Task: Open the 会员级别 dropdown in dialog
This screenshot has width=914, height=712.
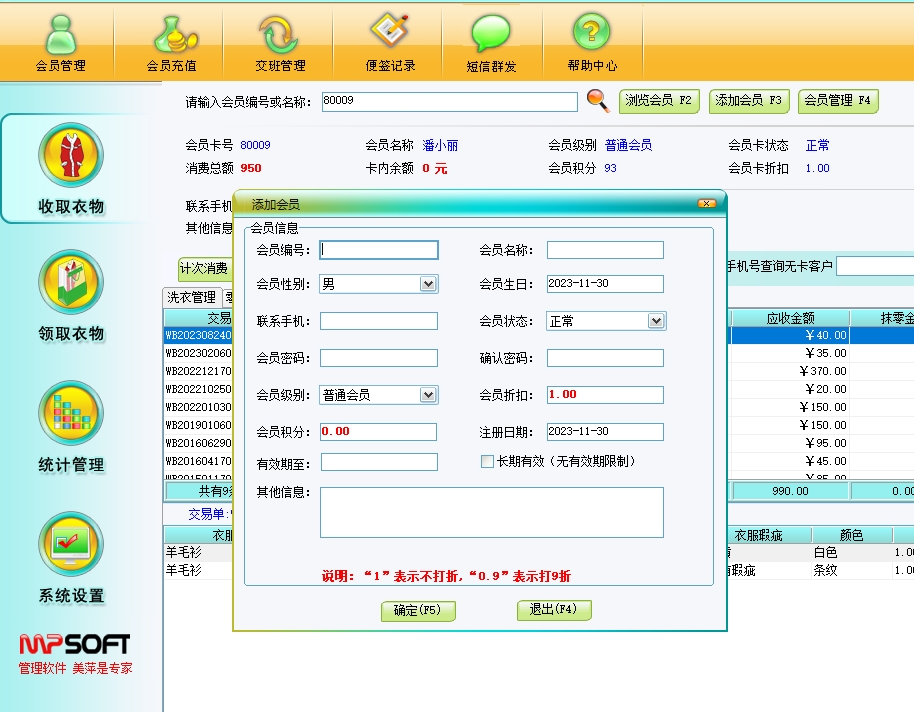Action: pos(428,395)
